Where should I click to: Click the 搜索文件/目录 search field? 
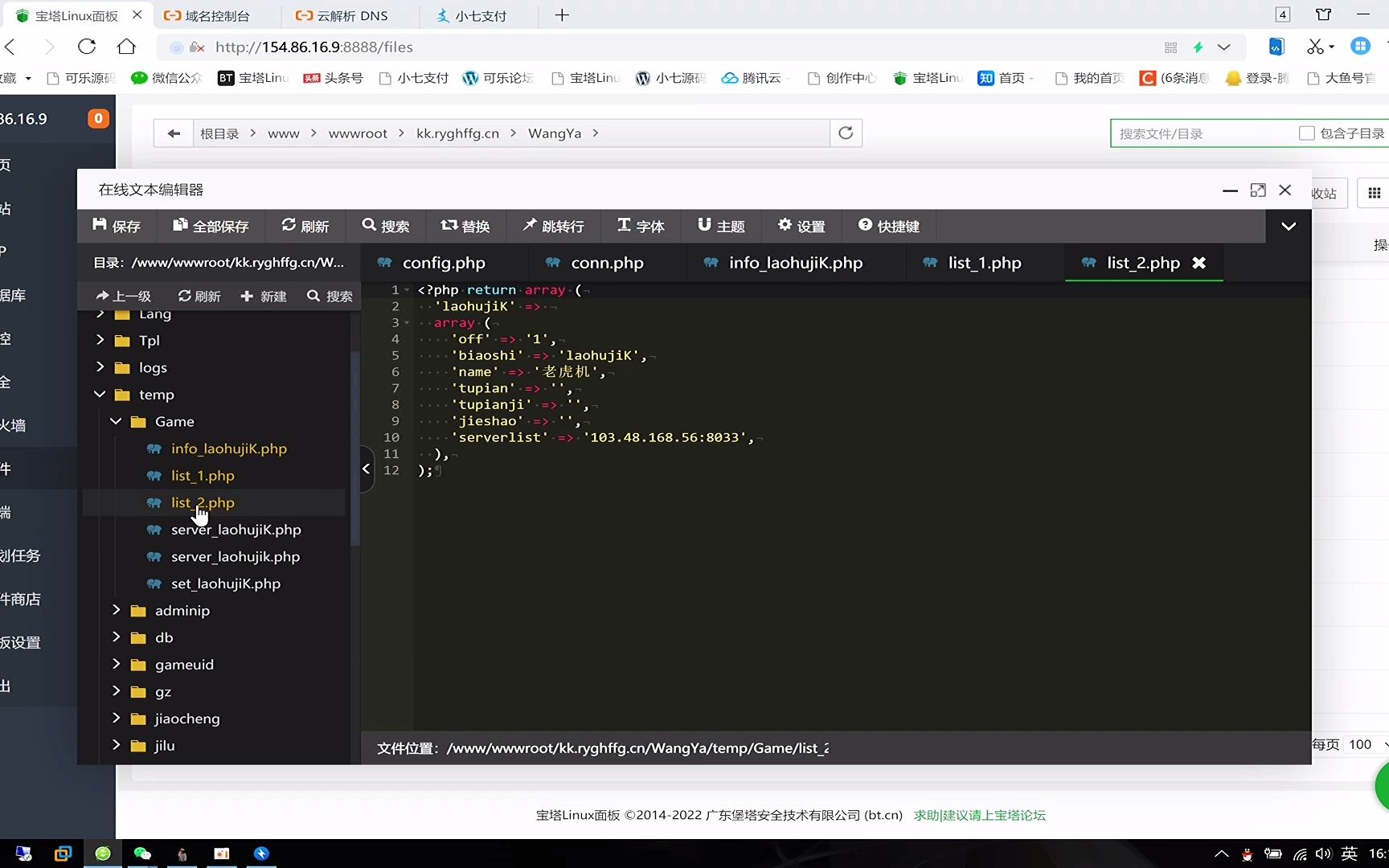tap(1204, 133)
